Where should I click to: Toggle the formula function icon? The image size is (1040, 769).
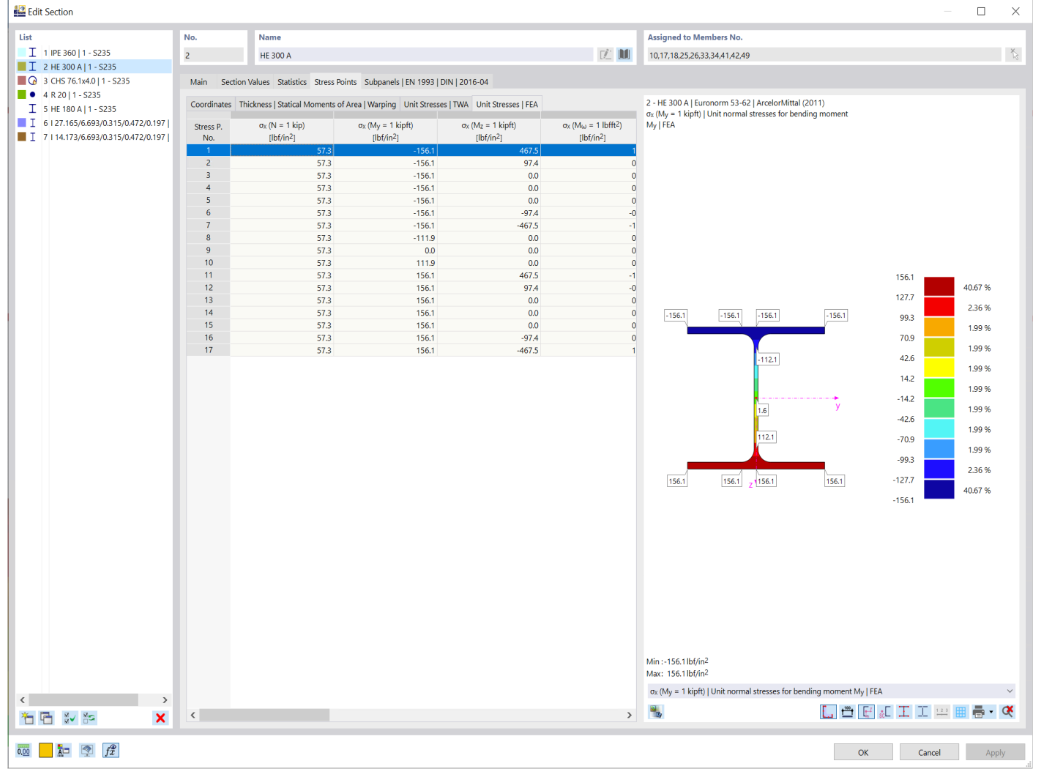111,750
